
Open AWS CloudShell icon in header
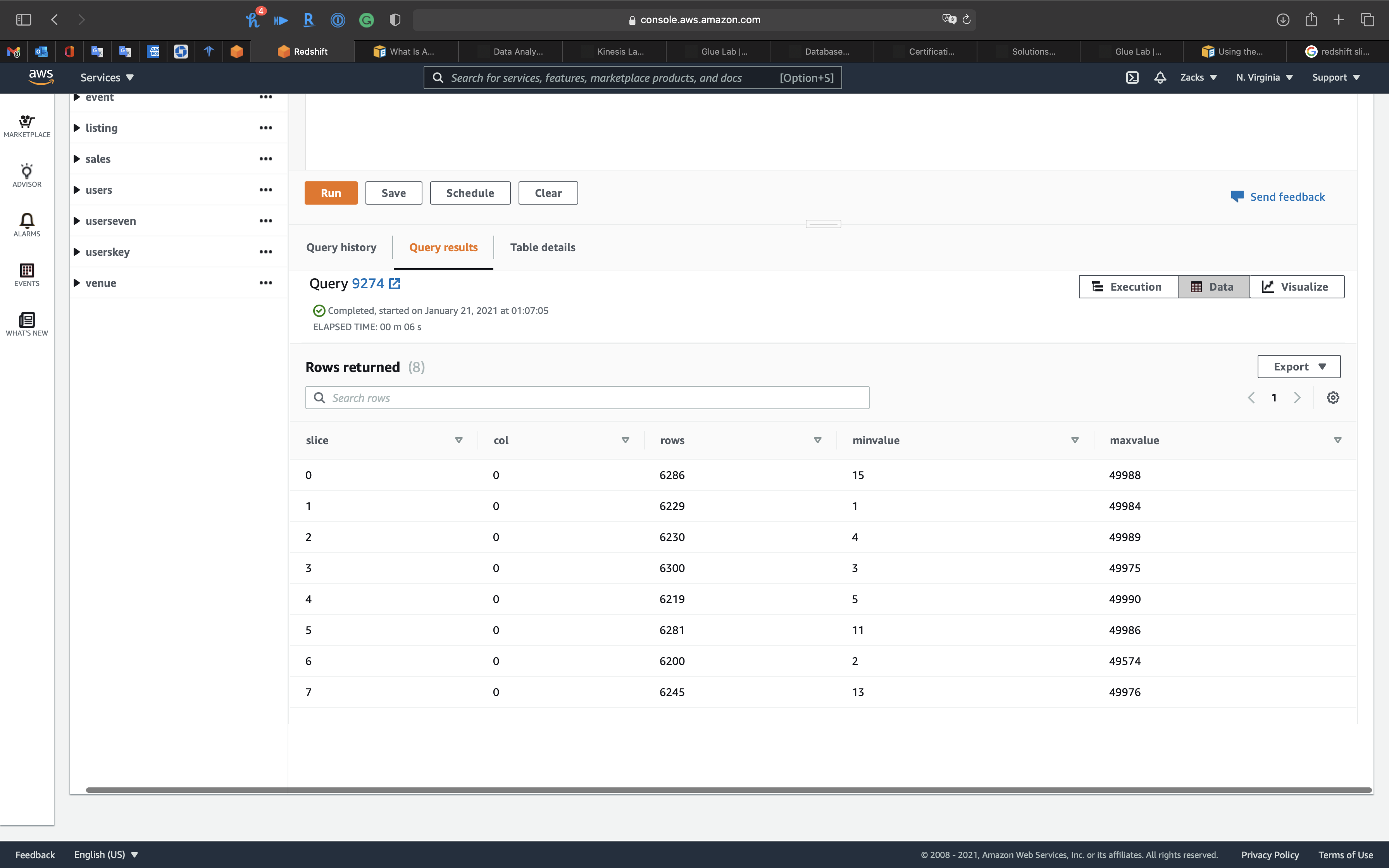point(1132,77)
